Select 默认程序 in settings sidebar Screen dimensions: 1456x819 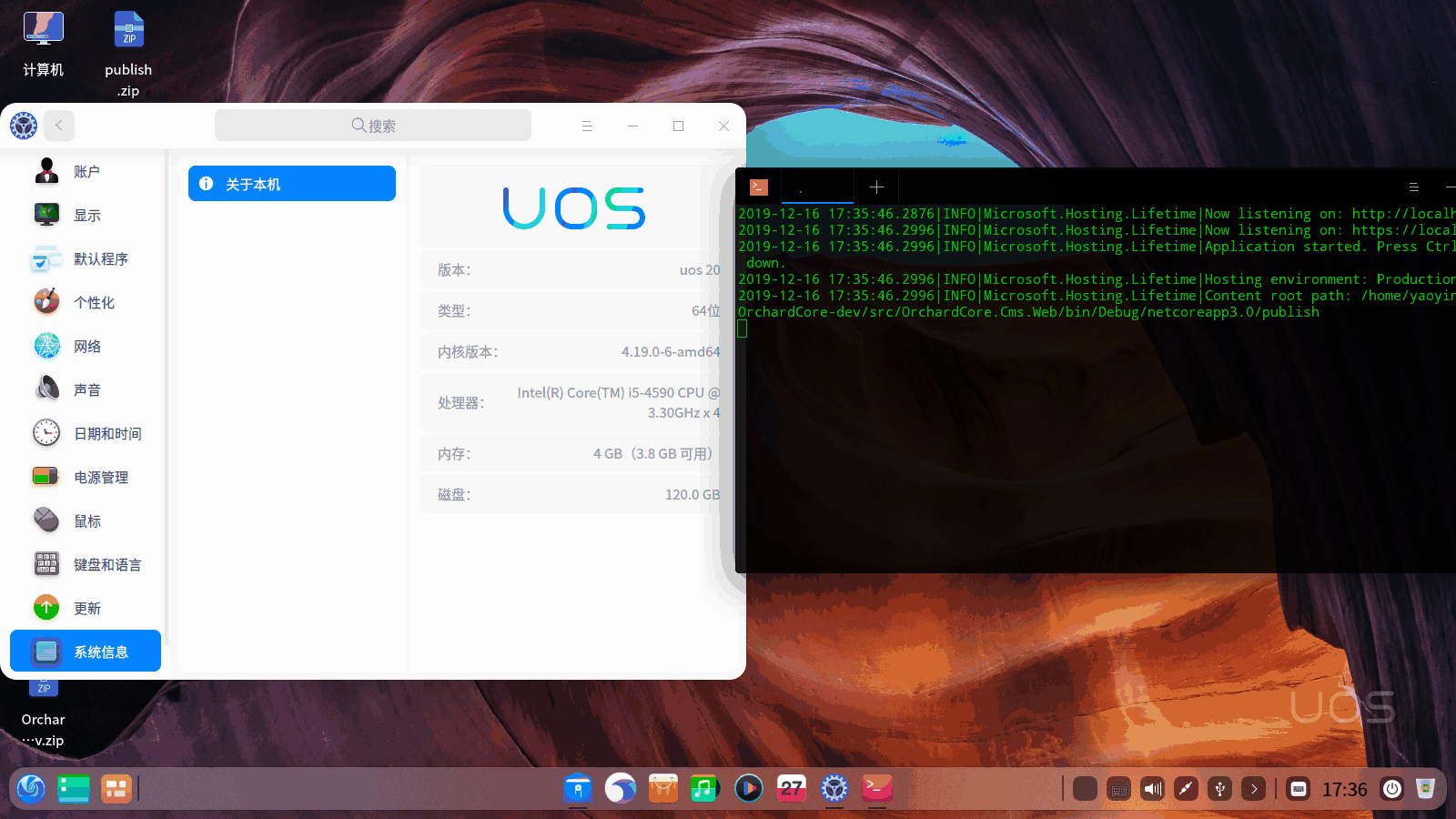point(86,258)
